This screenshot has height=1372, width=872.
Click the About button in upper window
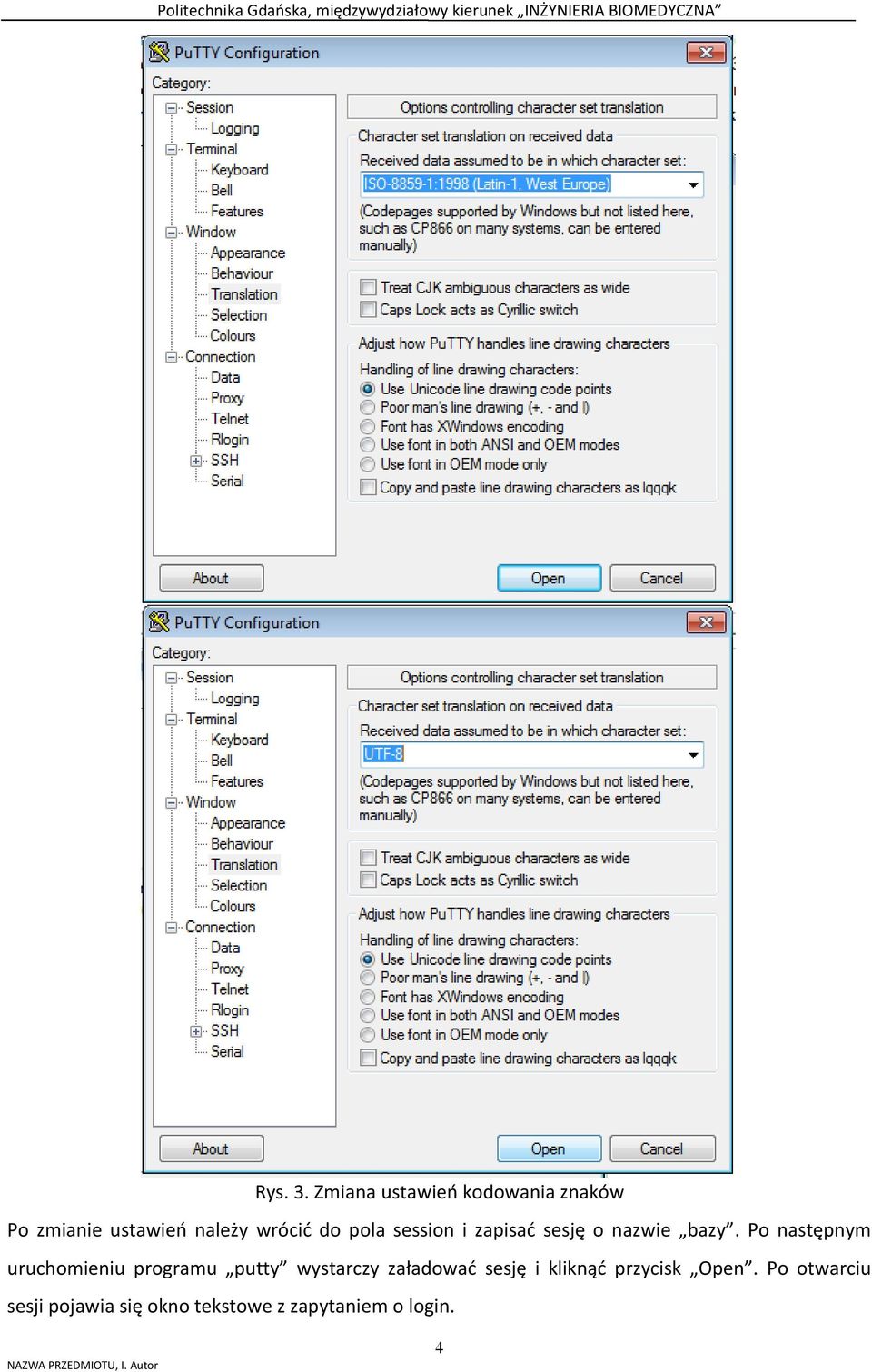click(x=211, y=578)
